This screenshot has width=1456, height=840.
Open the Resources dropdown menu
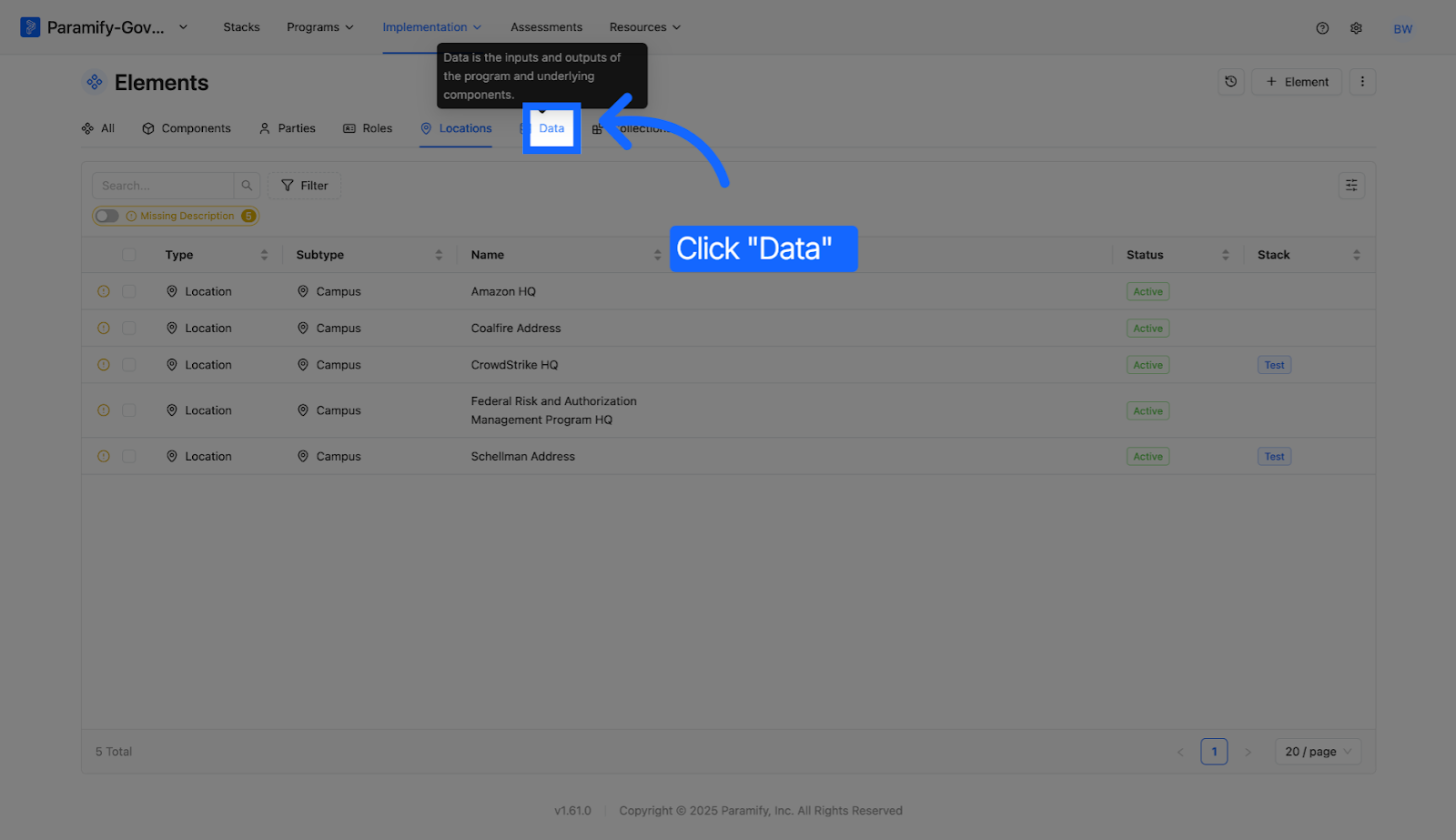pyautogui.click(x=645, y=27)
